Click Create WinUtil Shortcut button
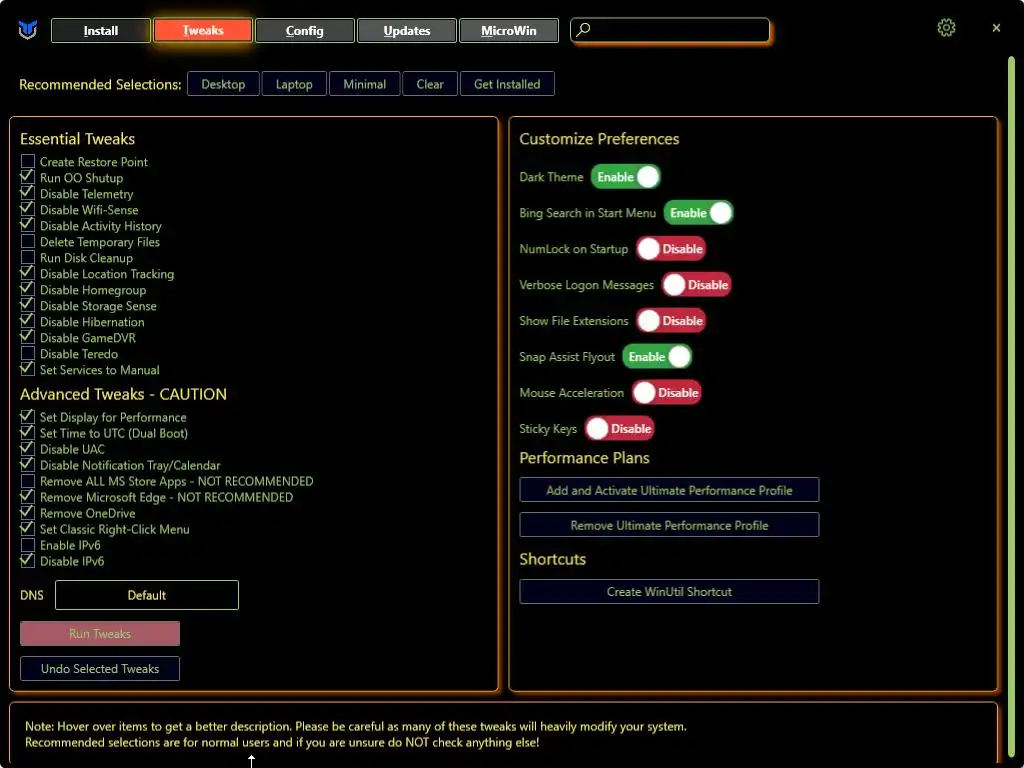The height and width of the screenshot is (768, 1024). point(669,592)
